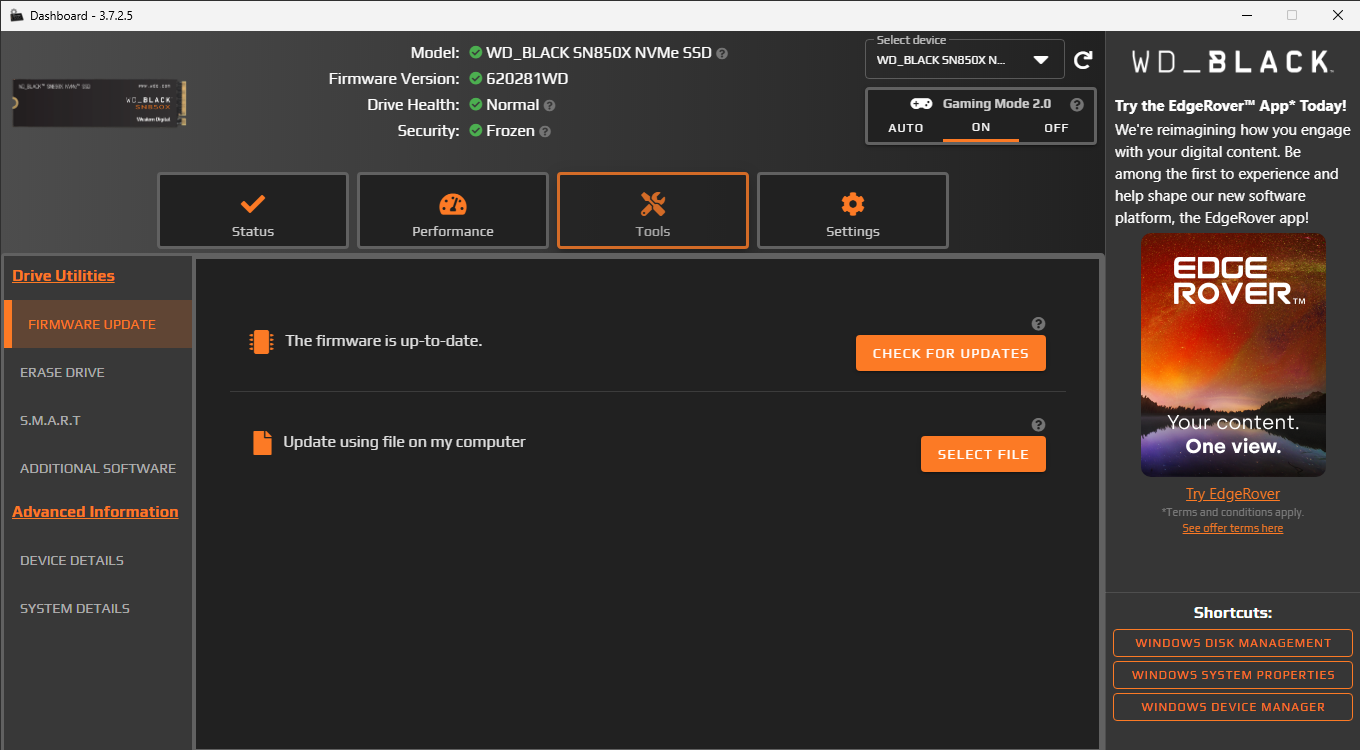
Task: Open the Status tab
Action: click(253, 211)
